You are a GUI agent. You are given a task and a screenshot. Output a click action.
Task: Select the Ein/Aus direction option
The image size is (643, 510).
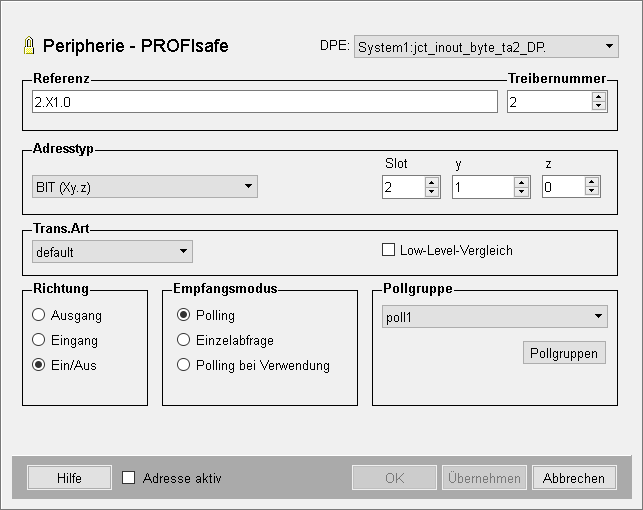pyautogui.click(x=39, y=365)
